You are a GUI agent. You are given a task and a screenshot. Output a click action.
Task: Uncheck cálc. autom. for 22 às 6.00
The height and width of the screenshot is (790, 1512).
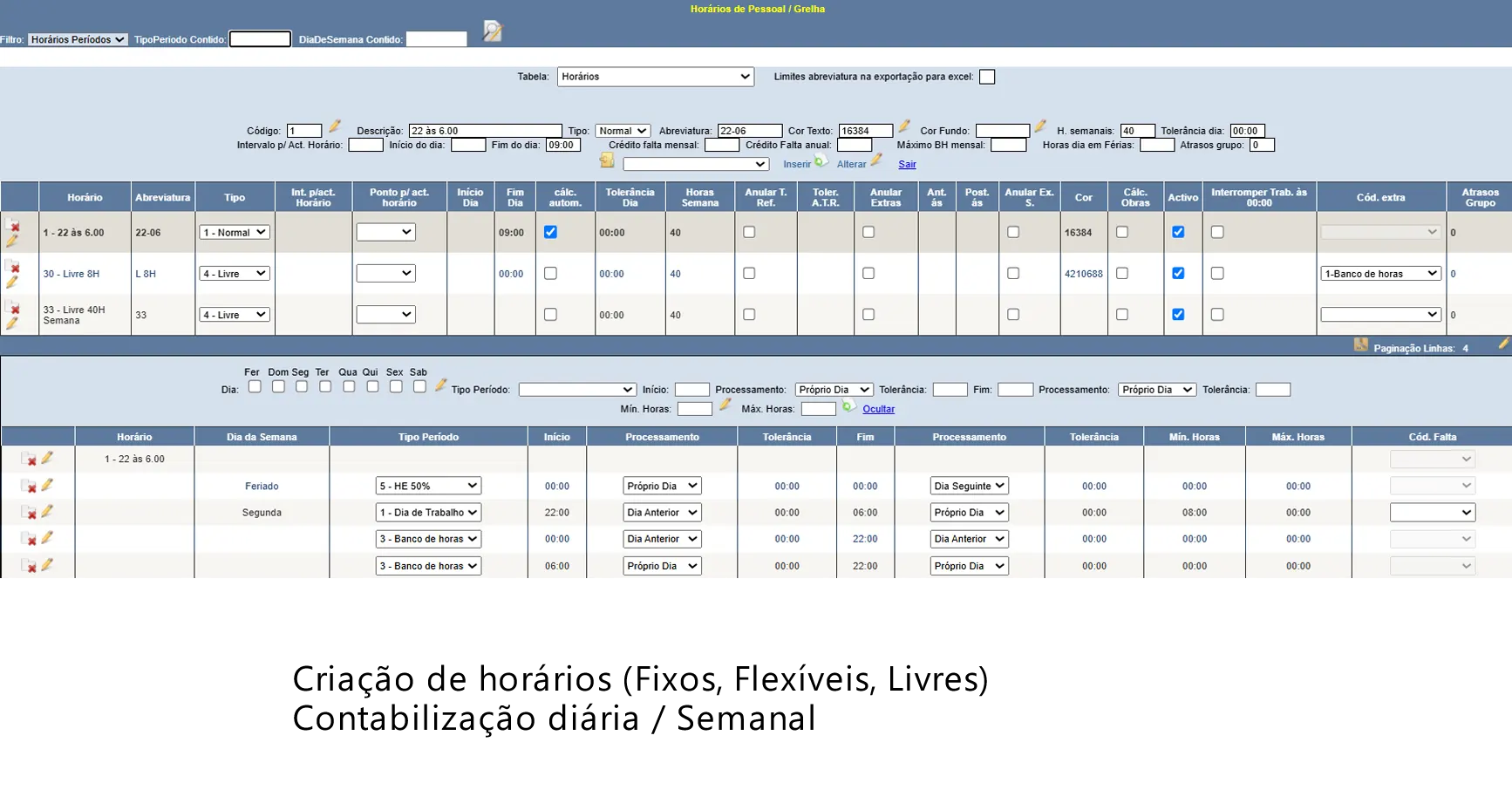point(550,232)
